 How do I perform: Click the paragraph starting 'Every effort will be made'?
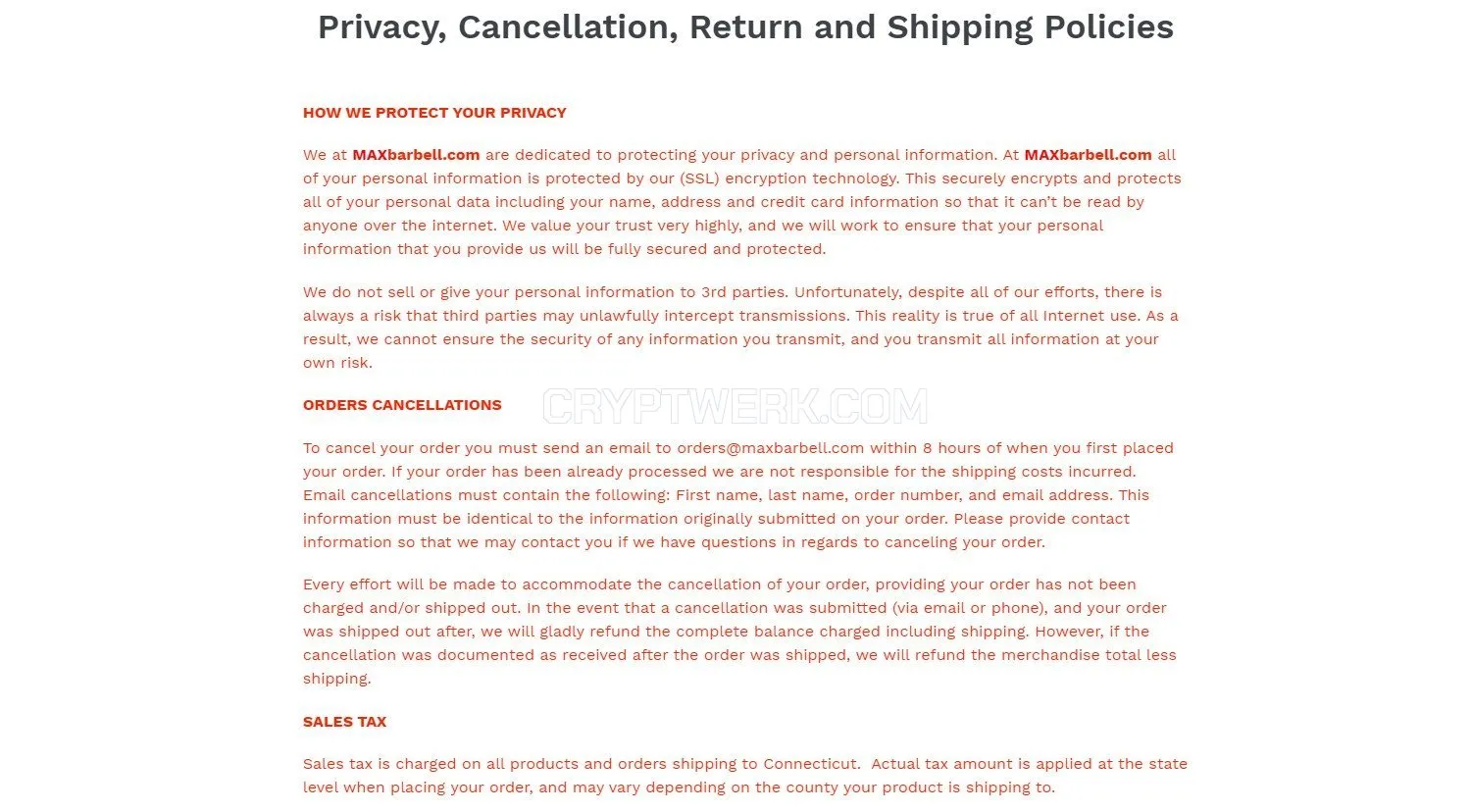739,632
